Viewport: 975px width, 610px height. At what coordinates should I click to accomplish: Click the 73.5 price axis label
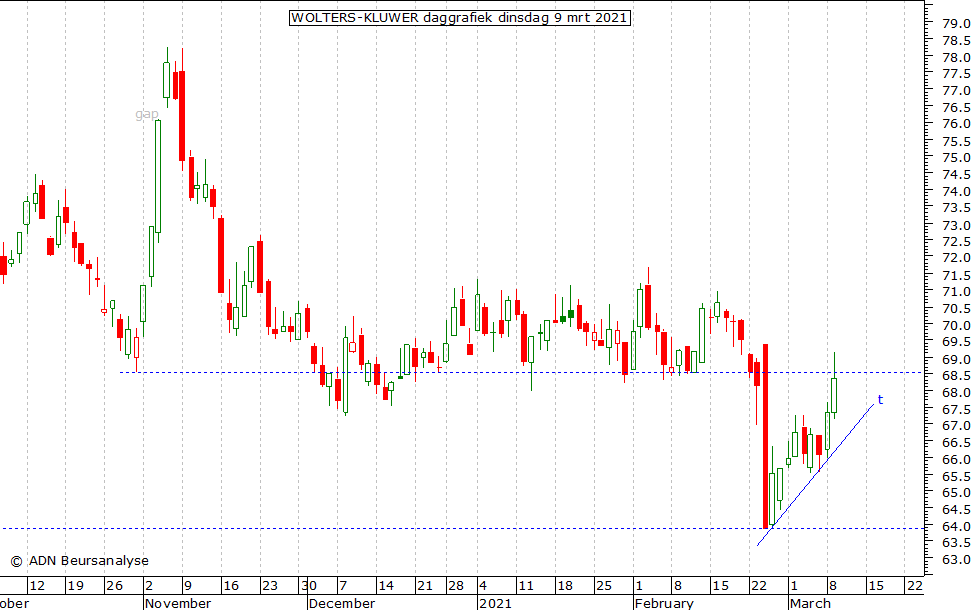[956, 208]
